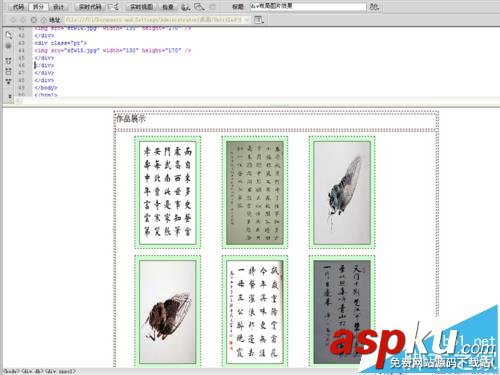Viewport: 500px width, 375px height.
Task: Select the top-left calligraphy grid thumbnail
Action: 168,192
